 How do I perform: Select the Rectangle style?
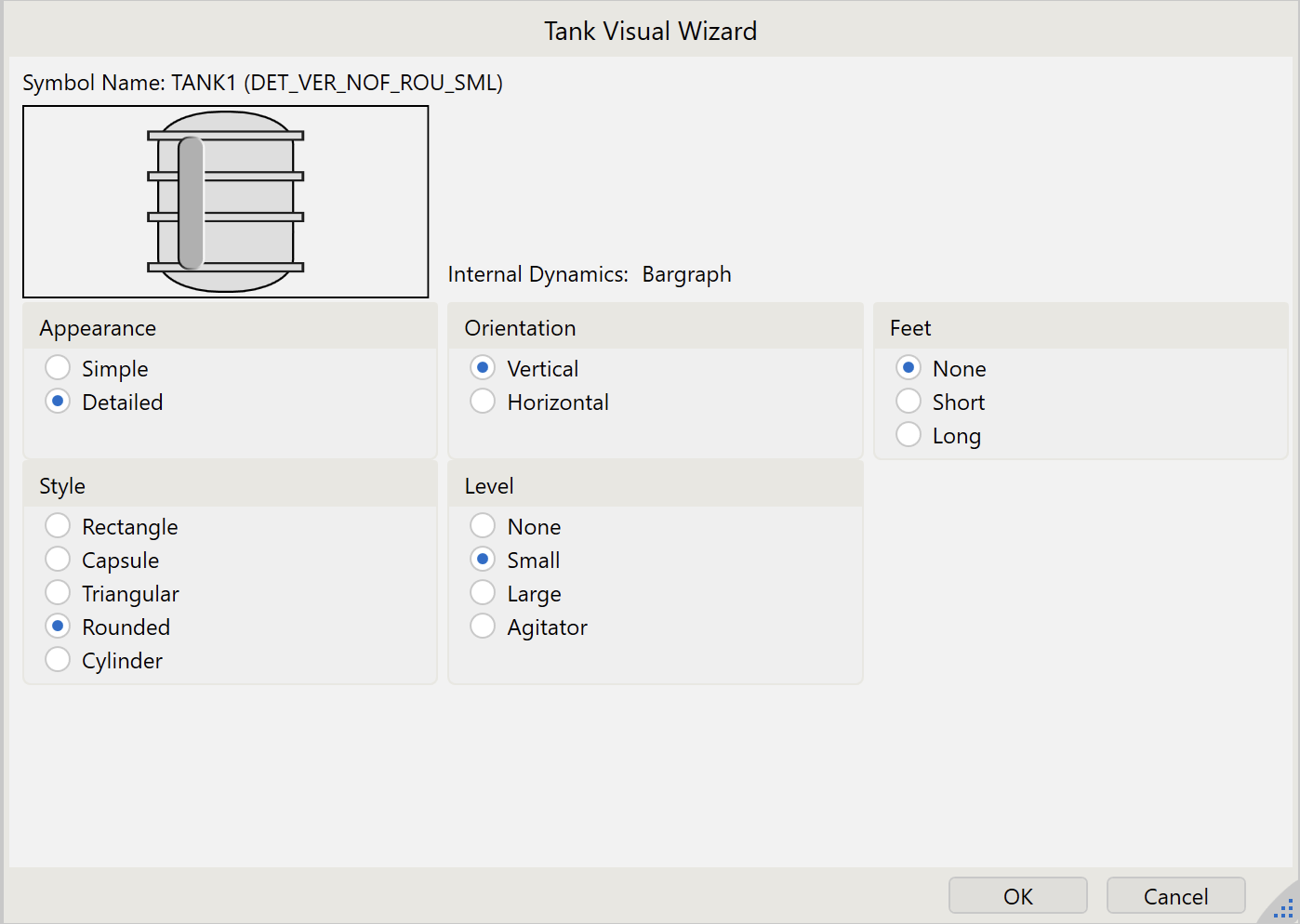coord(58,526)
